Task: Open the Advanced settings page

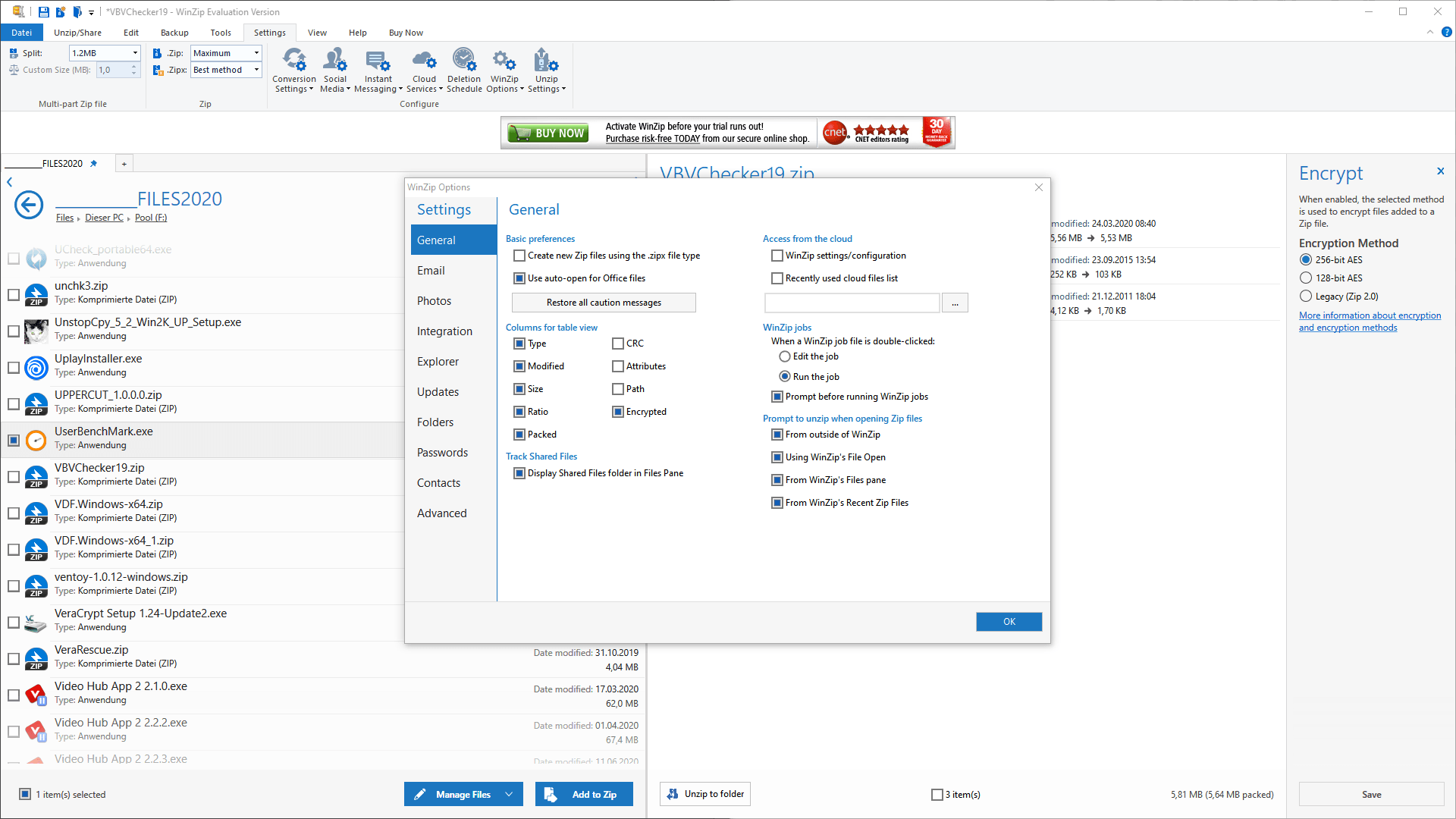Action: click(x=453, y=513)
